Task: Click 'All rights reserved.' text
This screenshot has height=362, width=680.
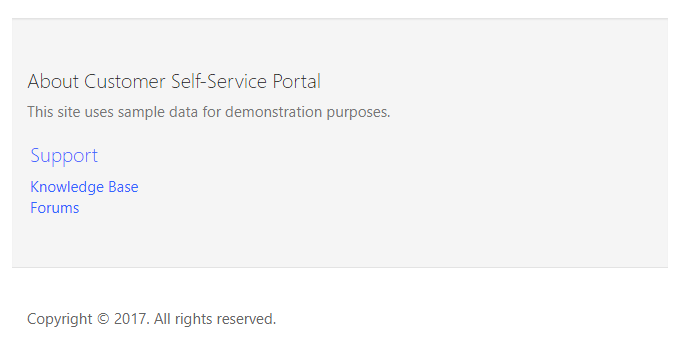Action: point(215,319)
